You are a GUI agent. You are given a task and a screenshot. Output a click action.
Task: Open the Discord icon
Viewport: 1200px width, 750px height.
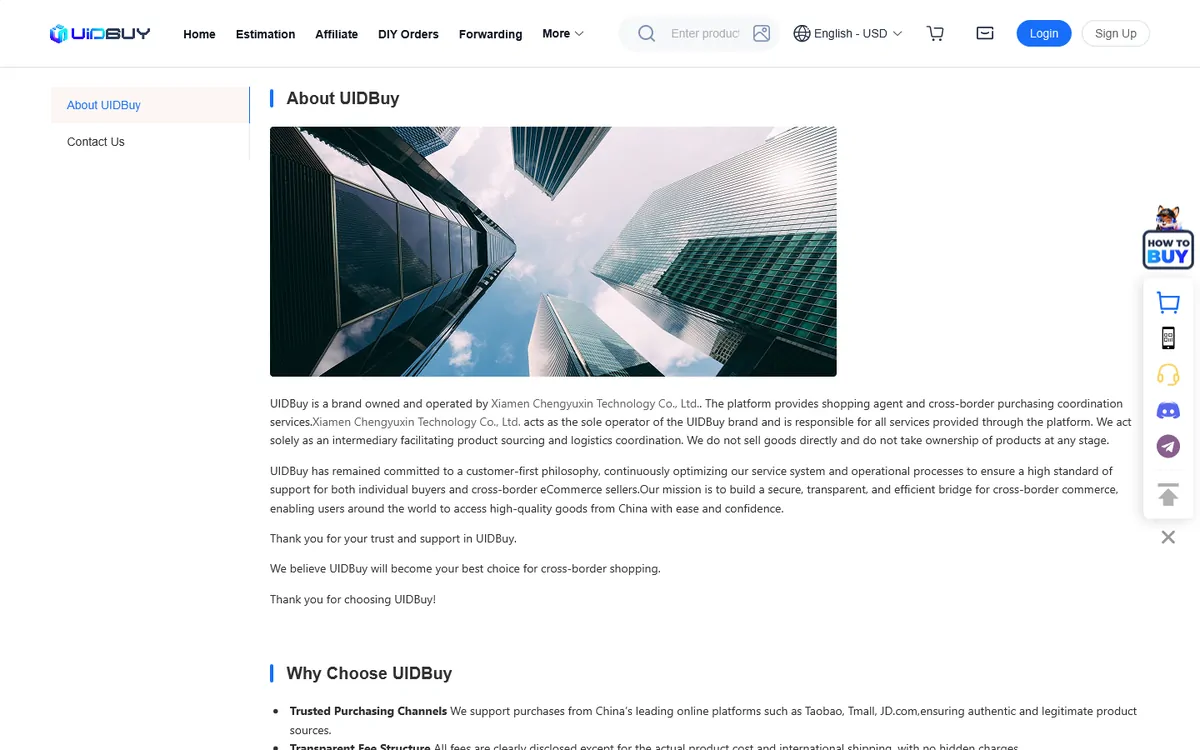[x=1168, y=411]
